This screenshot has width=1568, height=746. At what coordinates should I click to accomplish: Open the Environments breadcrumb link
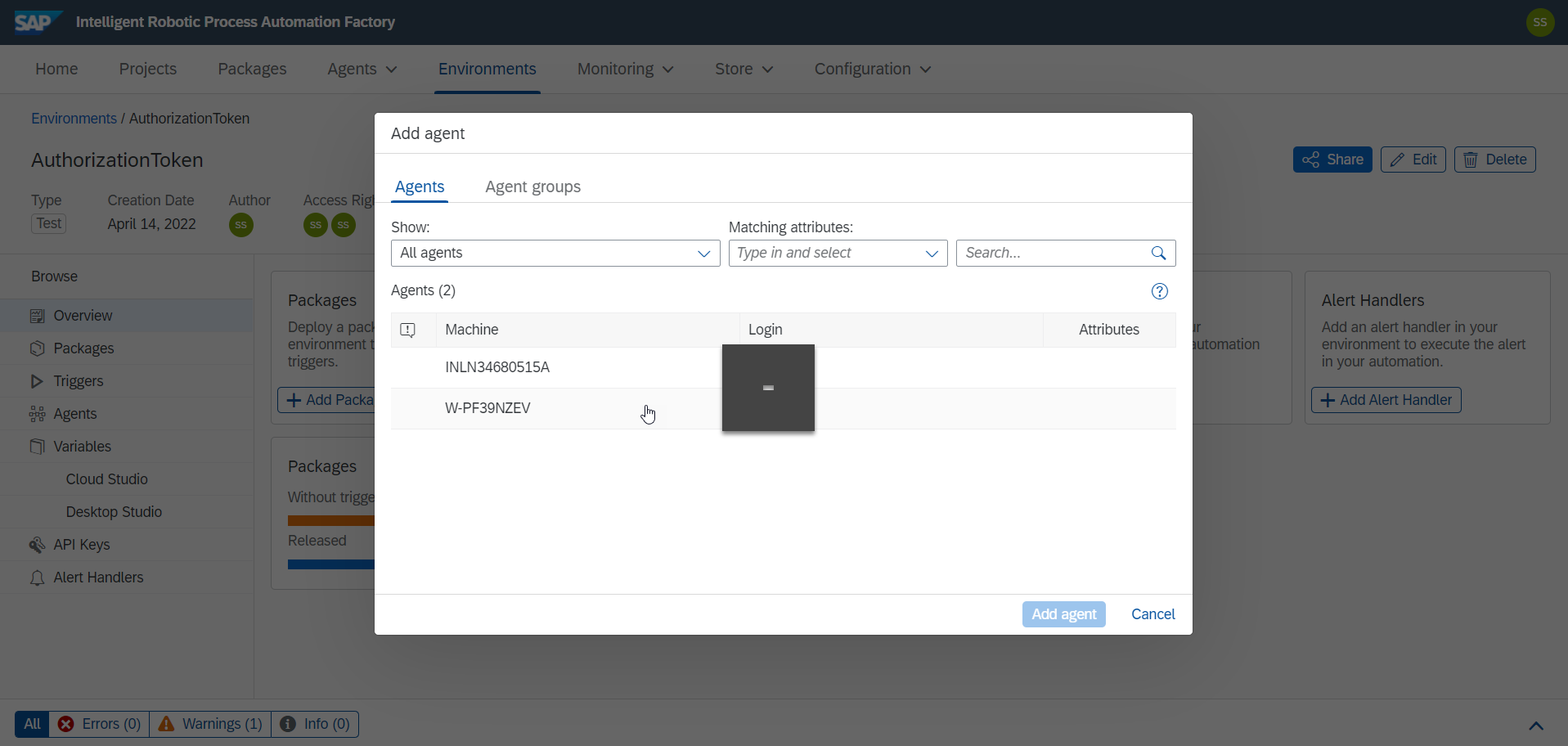coord(74,119)
